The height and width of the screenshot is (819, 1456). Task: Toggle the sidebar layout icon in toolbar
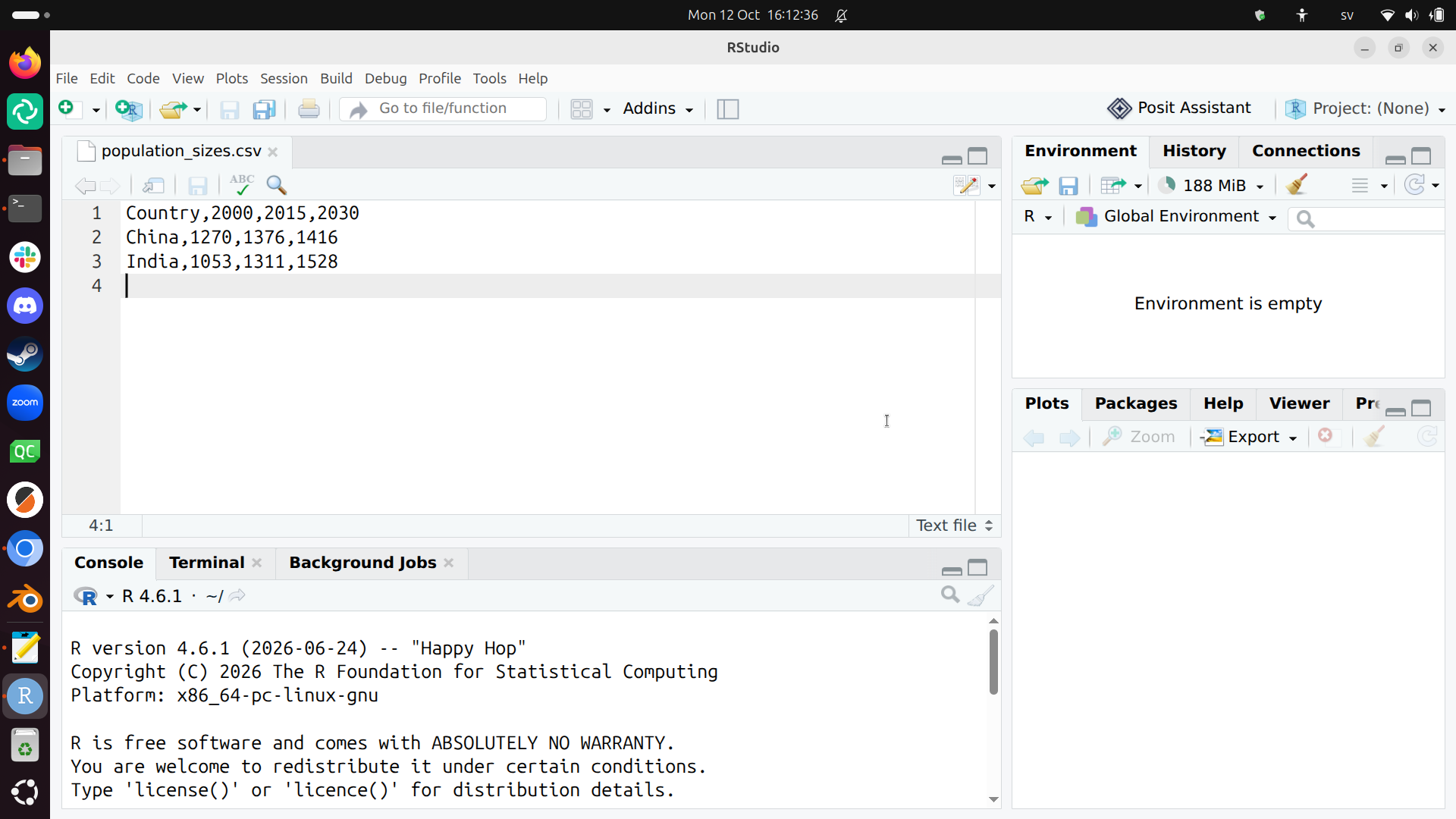[x=727, y=109]
